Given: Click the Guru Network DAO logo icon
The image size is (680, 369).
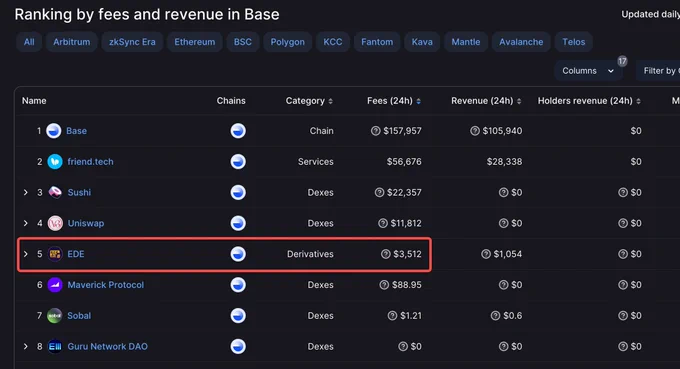Looking at the screenshot, I should [x=55, y=346].
